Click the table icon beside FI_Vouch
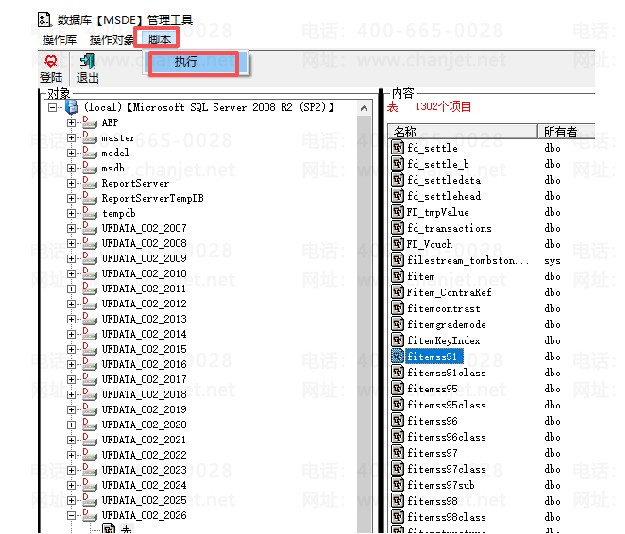Screen dimensions: 625x534 coord(397,243)
